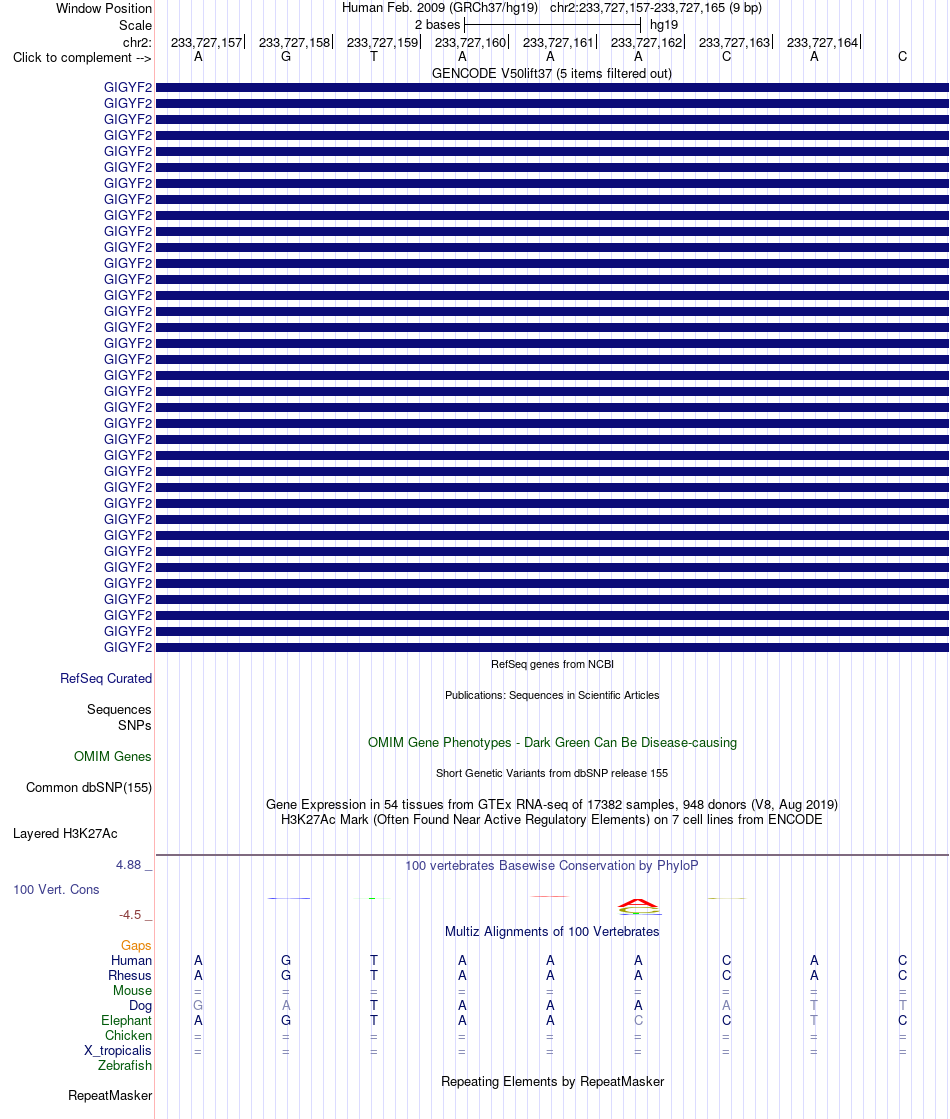Click the -4.5 lower PhyloP axis value
The height and width of the screenshot is (1119, 950).
130,915
